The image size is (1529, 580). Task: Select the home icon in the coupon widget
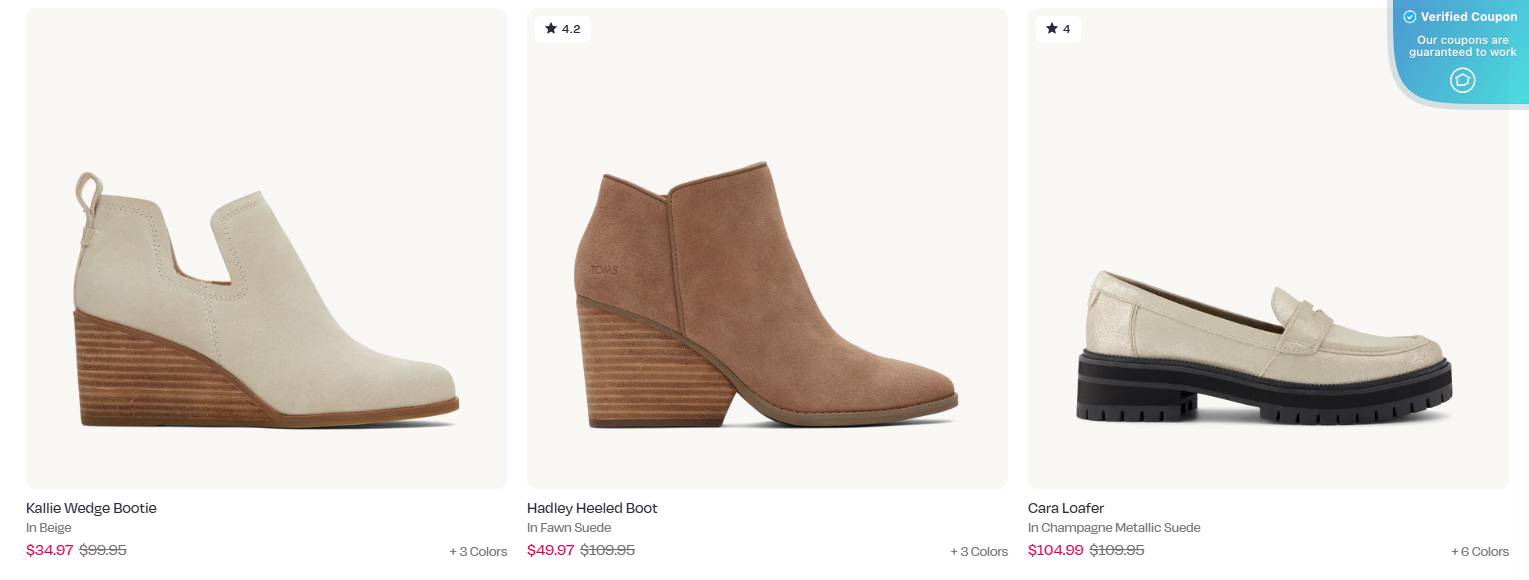pyautogui.click(x=1463, y=81)
